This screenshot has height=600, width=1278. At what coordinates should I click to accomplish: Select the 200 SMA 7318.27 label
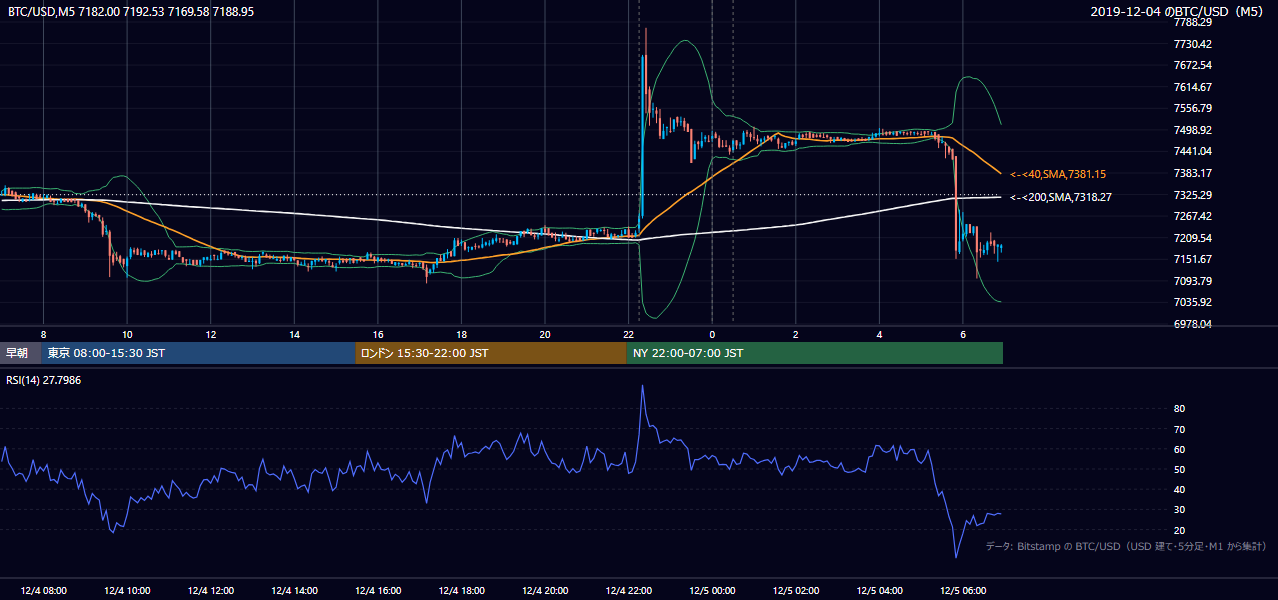pos(1061,197)
